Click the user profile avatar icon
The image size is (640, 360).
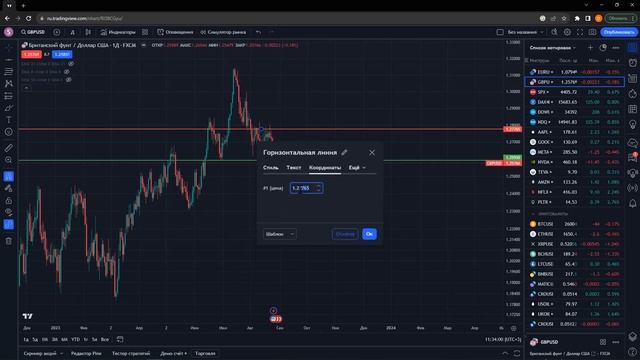(9, 32)
